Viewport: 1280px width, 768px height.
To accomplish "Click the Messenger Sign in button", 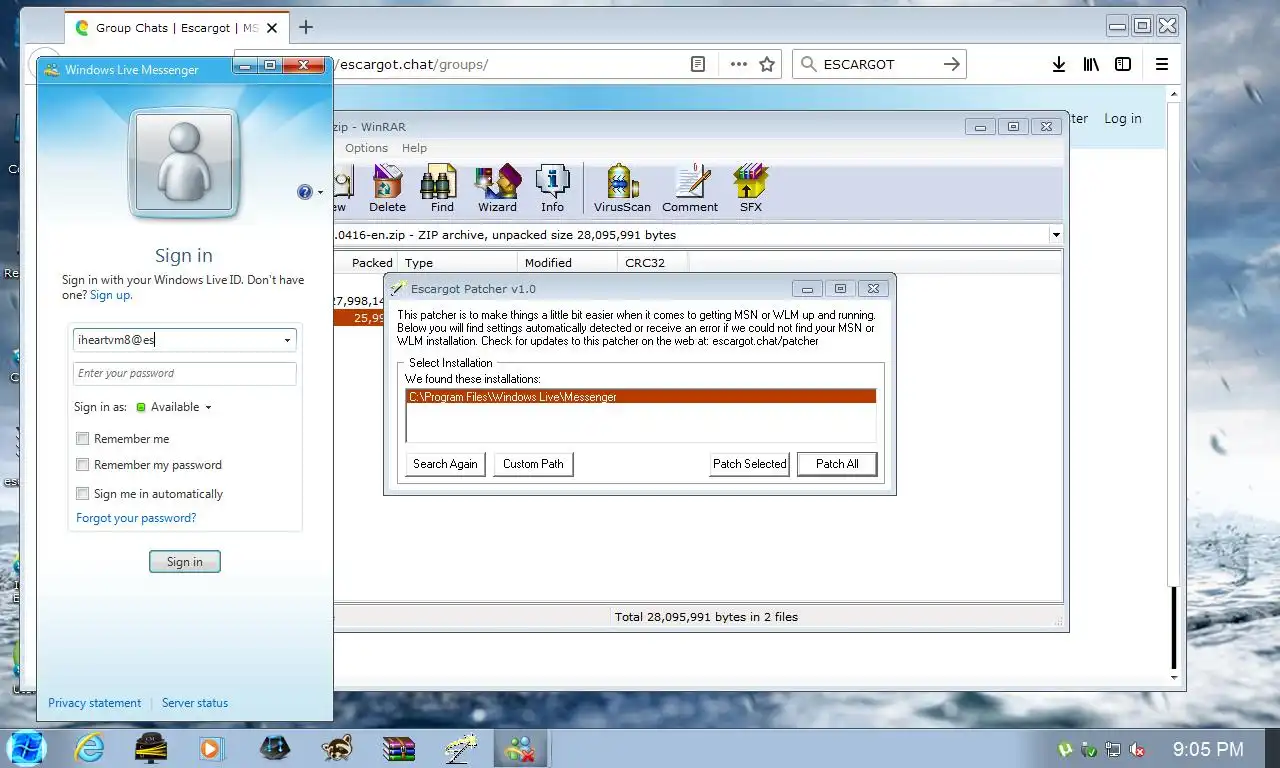I will 184,562.
